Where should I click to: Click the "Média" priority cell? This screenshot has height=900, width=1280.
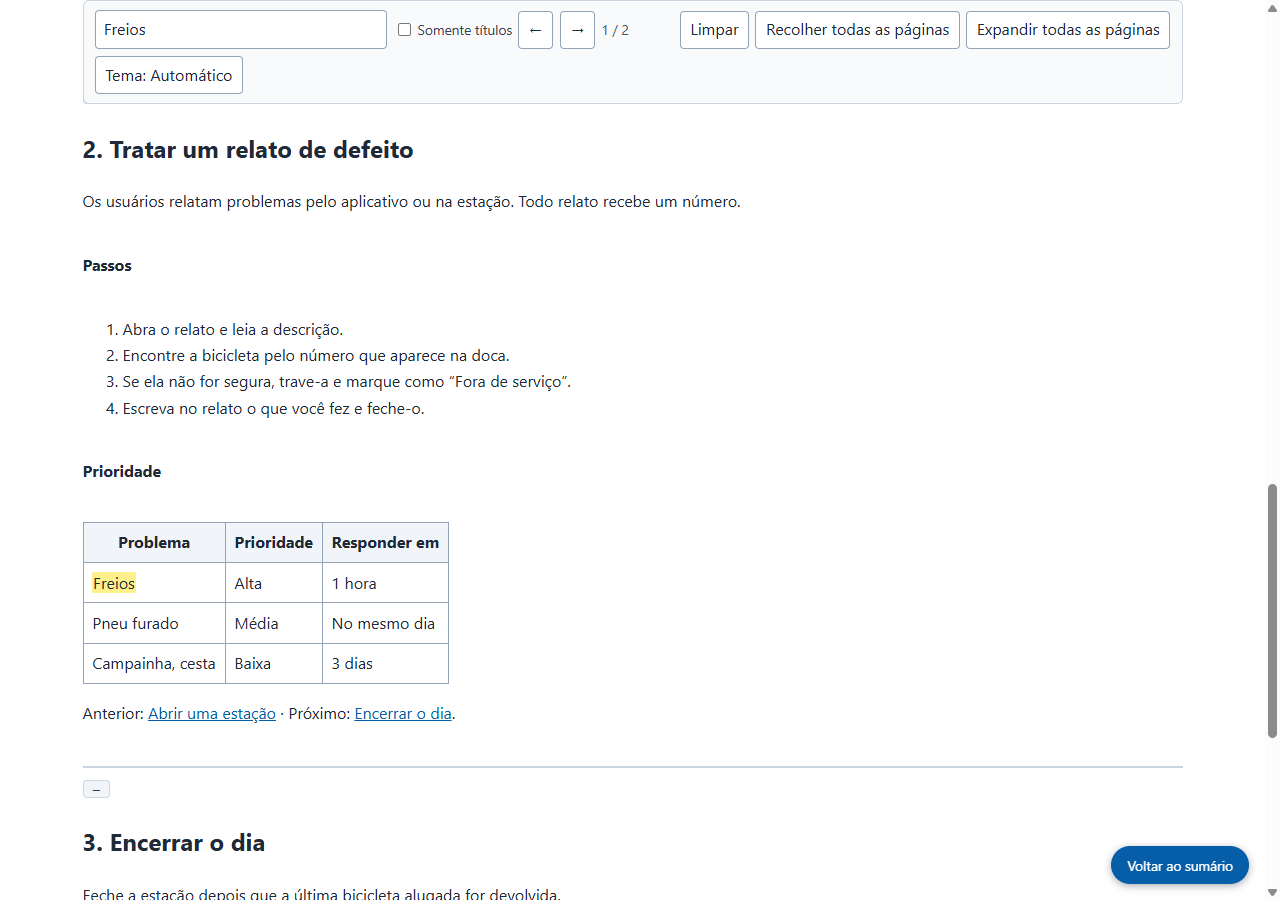click(x=274, y=623)
